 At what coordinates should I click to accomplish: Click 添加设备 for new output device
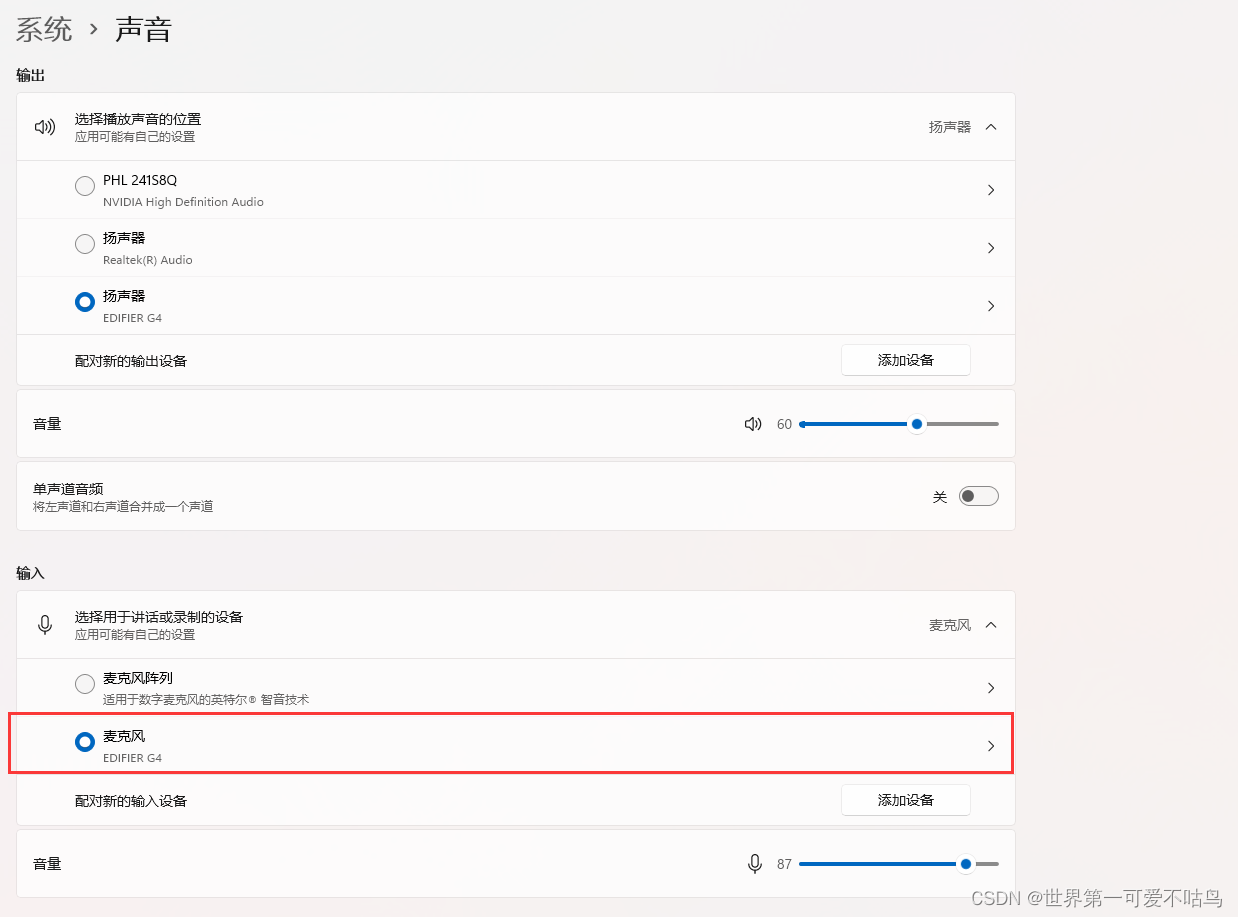tap(906, 360)
